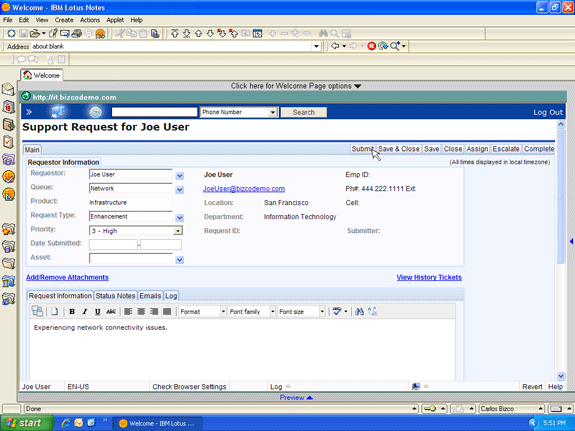
Task: Click the Escalate button
Action: (x=506, y=149)
